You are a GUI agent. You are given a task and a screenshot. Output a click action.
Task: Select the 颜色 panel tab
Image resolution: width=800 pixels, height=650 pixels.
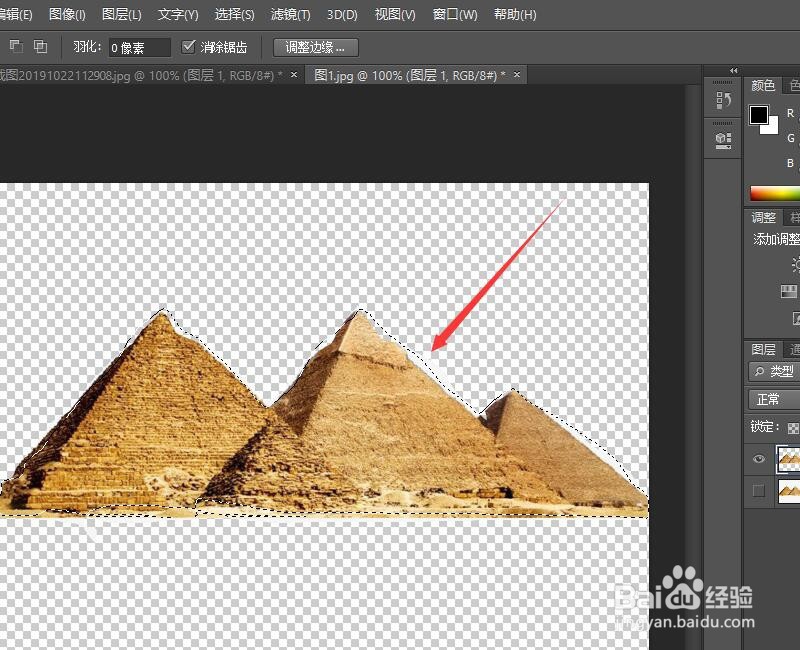(x=763, y=85)
